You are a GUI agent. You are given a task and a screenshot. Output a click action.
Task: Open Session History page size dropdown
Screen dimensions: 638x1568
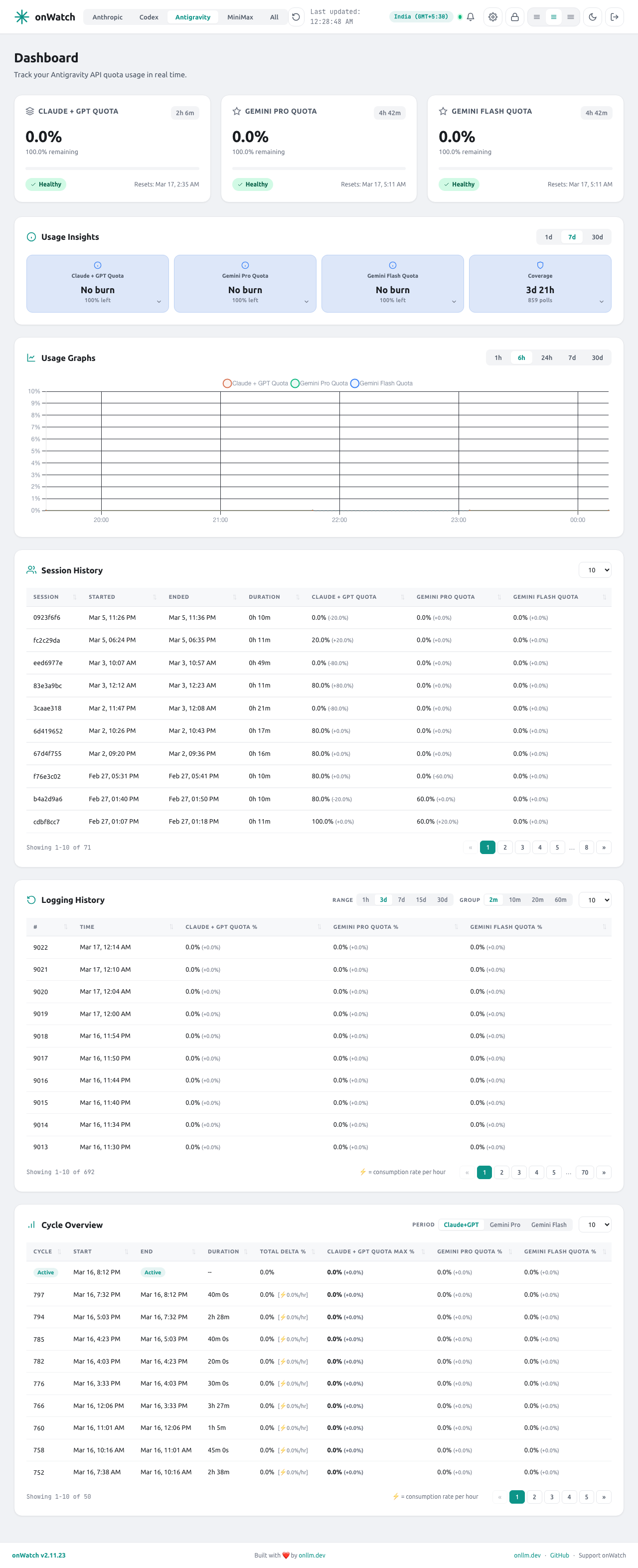point(595,570)
